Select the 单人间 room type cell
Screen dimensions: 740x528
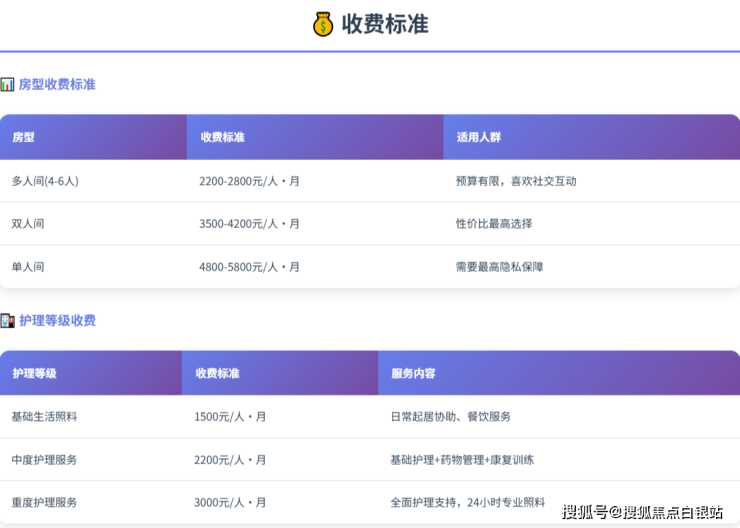[x=28, y=267]
